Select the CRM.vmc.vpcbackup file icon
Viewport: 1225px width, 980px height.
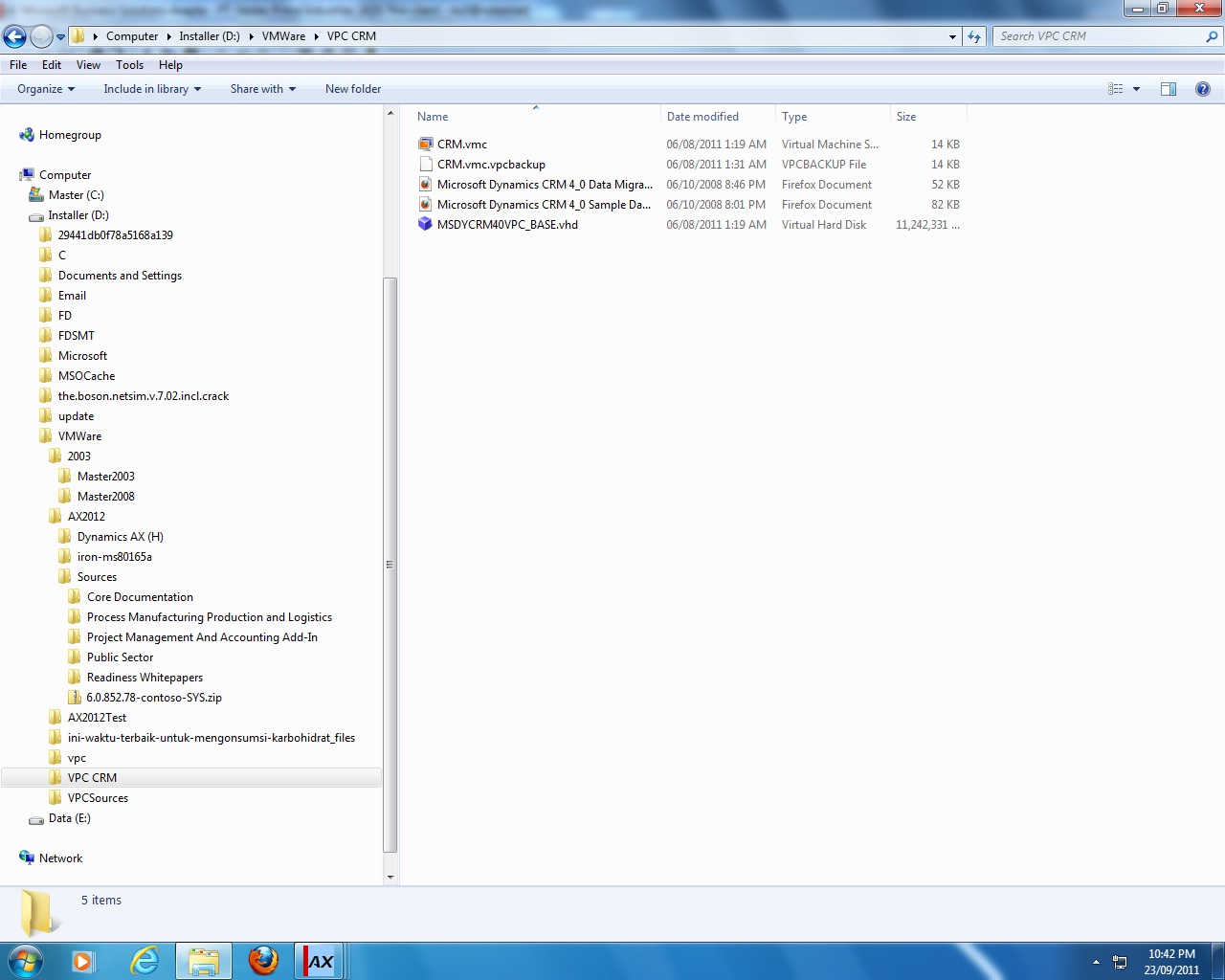pos(426,164)
